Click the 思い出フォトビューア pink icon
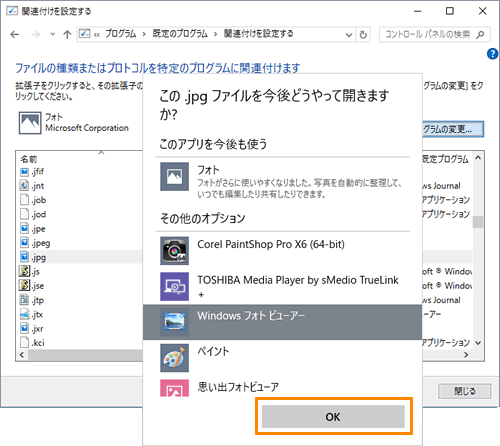Image resolution: width=500 pixels, height=446 pixels. click(174, 388)
